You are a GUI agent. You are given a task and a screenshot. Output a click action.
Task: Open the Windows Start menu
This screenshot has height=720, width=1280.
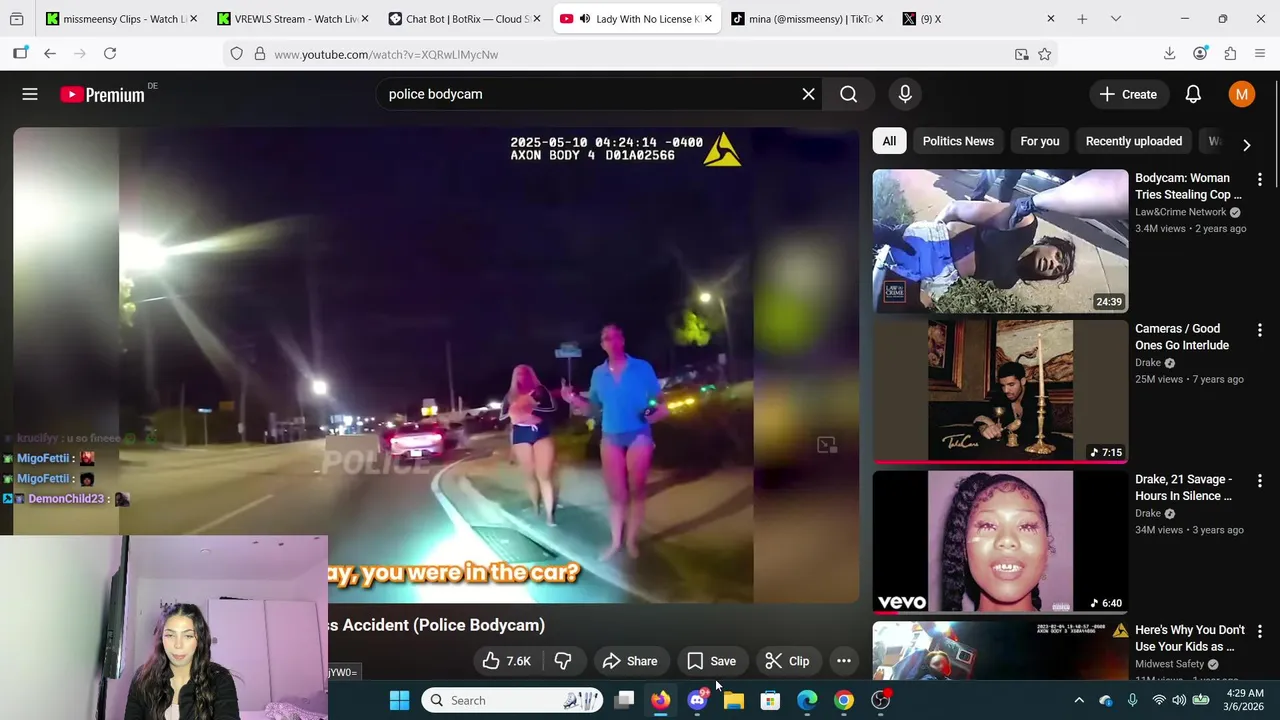pyautogui.click(x=399, y=700)
